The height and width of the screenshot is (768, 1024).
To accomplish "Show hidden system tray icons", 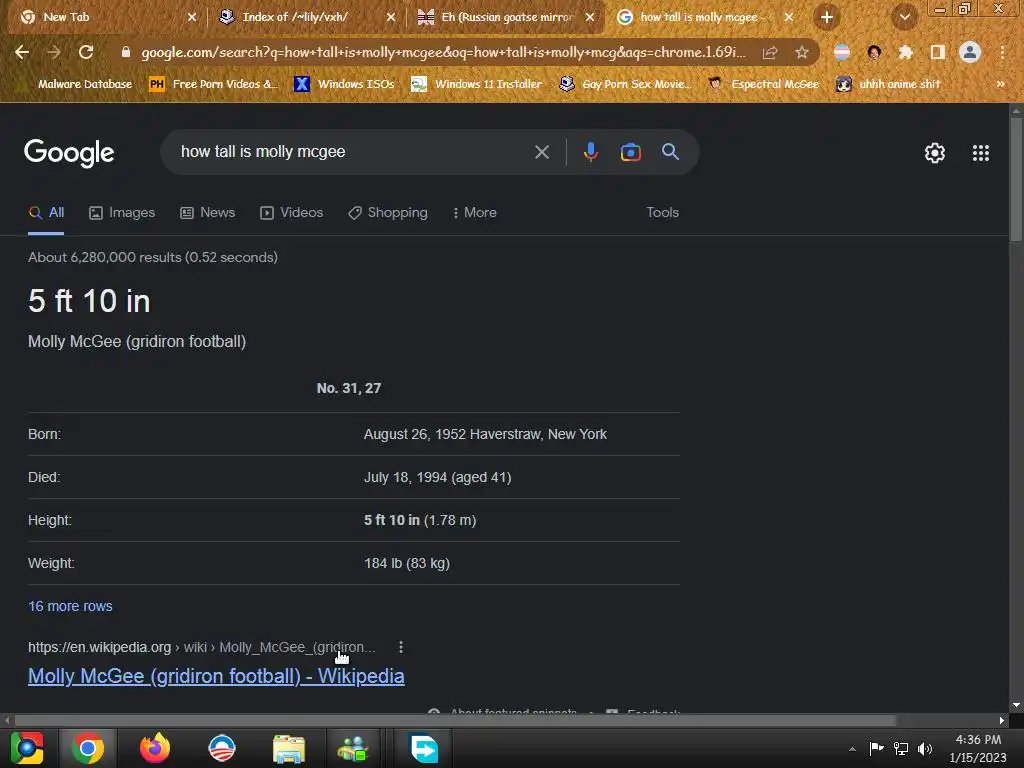I will tap(852, 749).
